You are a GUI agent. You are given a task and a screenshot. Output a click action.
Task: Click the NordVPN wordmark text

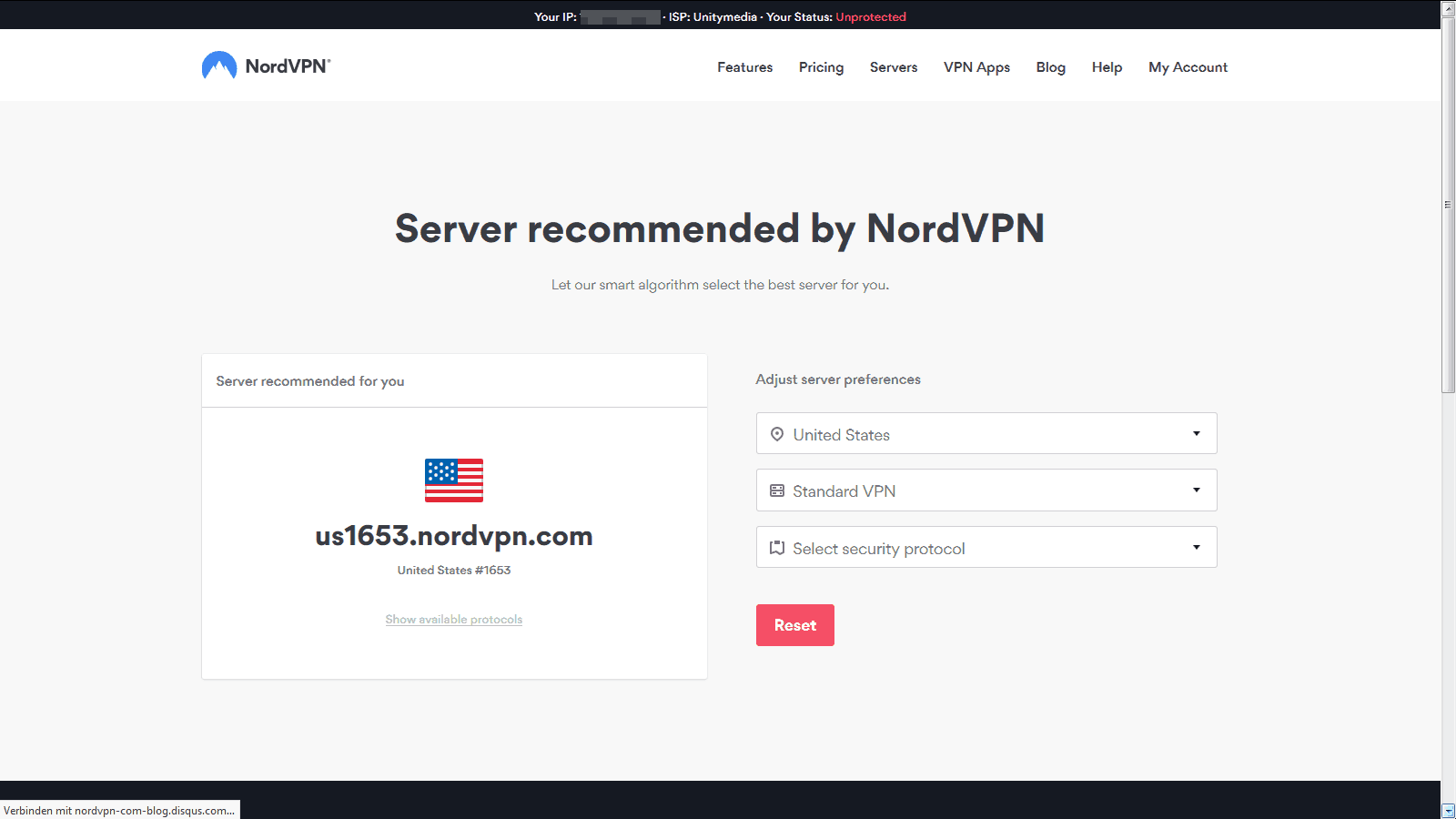(288, 66)
